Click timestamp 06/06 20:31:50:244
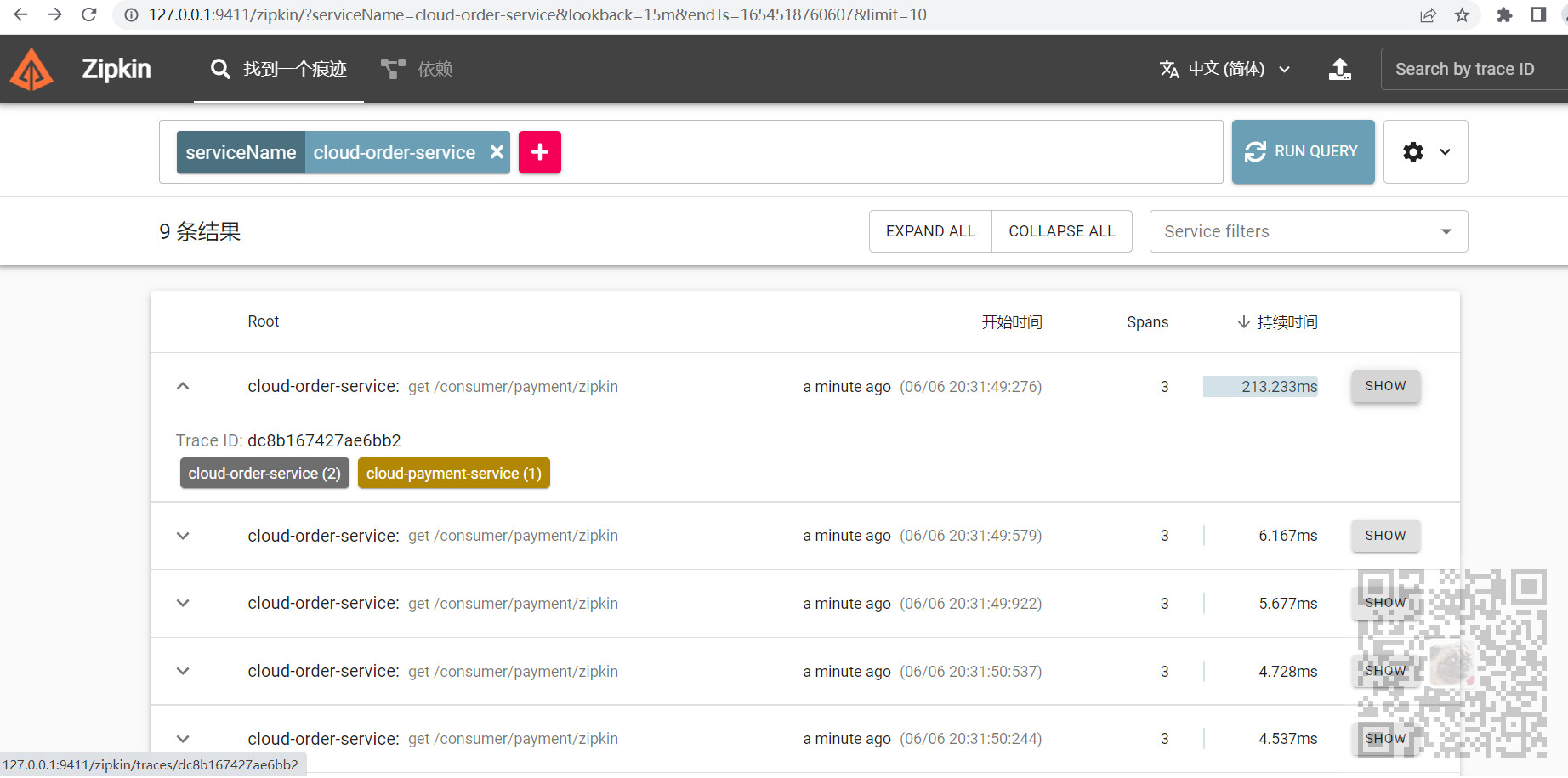Screen dimensions: 1568x778 tap(971, 739)
